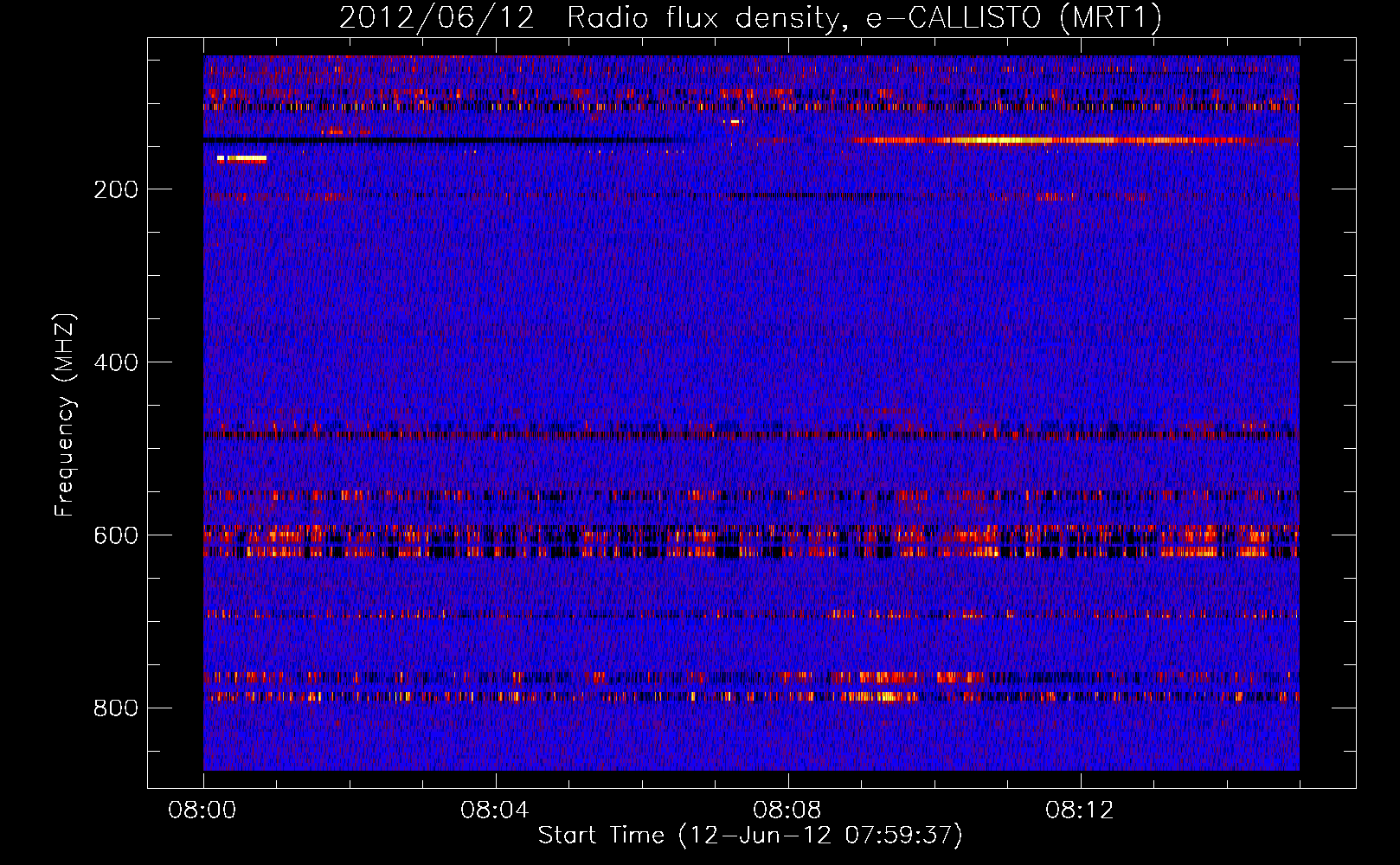1400x865 pixels.
Task: Click the 08:00 time tick label
Action: [202, 811]
